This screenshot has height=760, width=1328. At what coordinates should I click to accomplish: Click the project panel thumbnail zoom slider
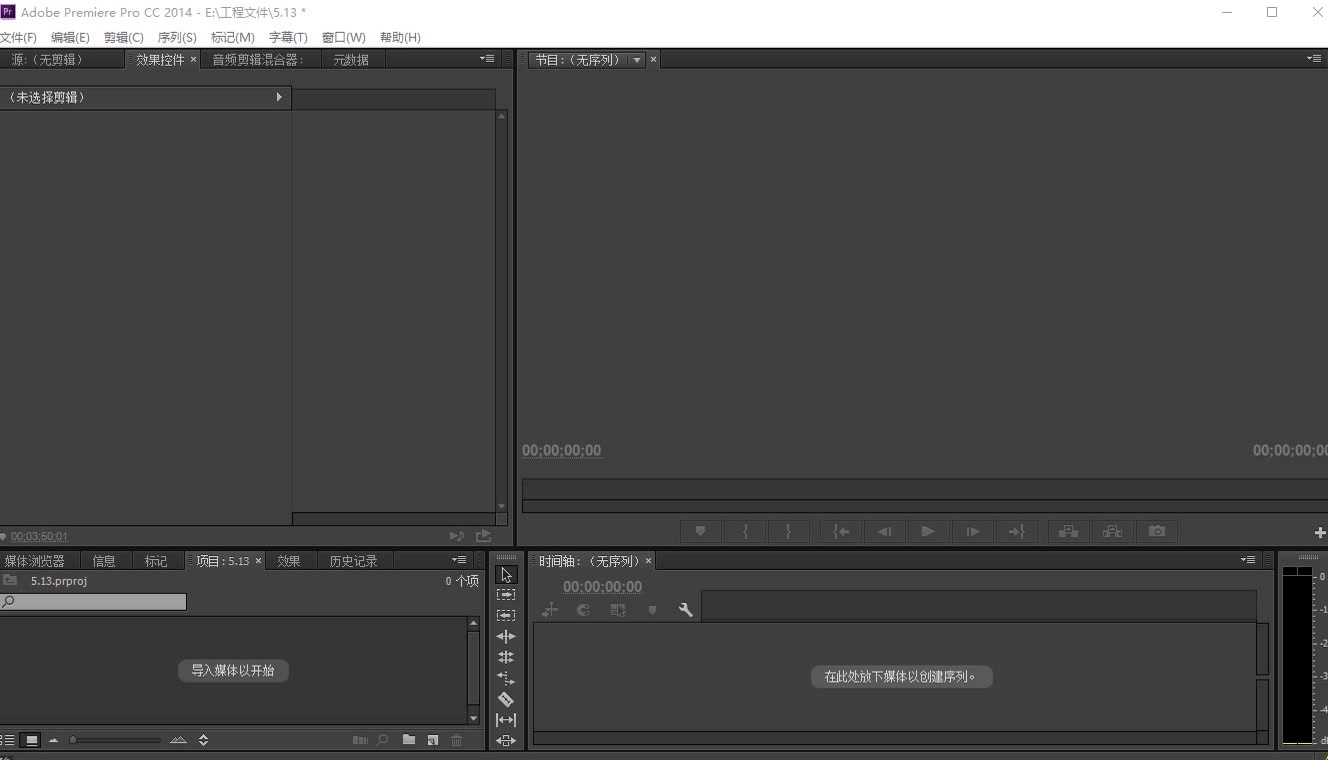115,740
